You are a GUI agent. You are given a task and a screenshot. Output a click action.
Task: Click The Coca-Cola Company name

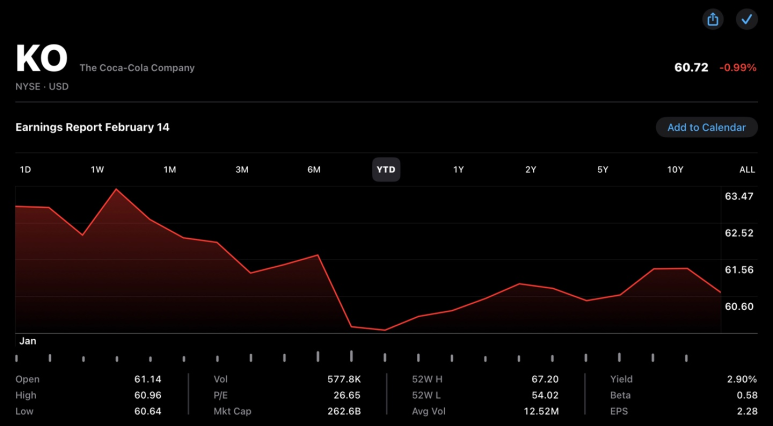[x=137, y=68]
